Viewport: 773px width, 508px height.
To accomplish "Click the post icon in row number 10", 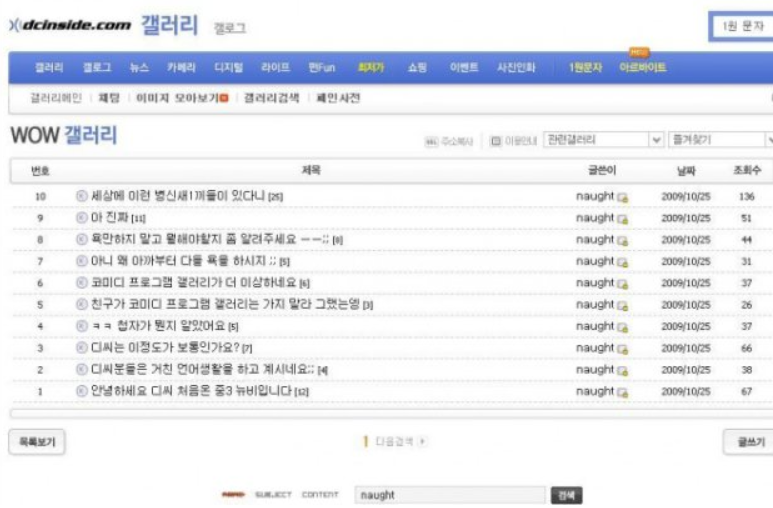I will click(x=82, y=196).
